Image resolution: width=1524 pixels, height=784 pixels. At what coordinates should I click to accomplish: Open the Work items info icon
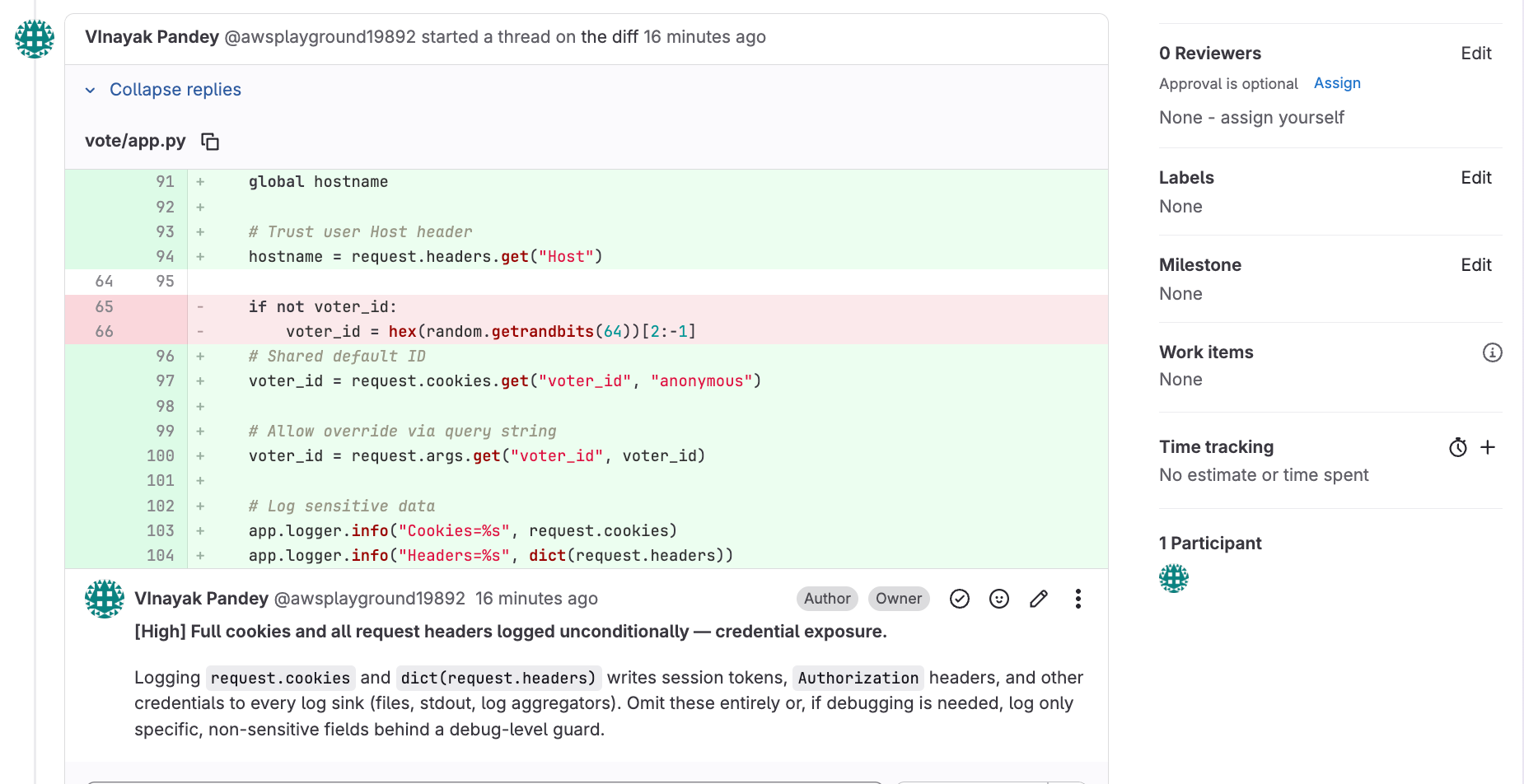click(x=1492, y=352)
